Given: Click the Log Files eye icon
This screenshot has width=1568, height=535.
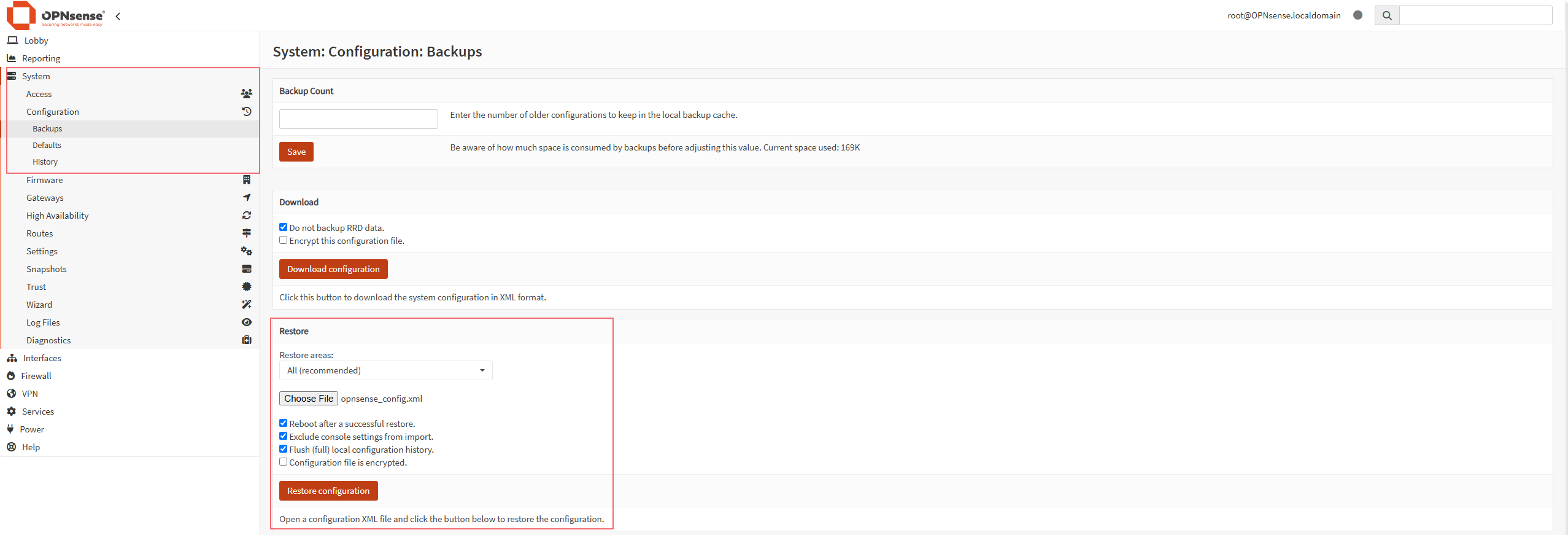Looking at the screenshot, I should (x=246, y=322).
